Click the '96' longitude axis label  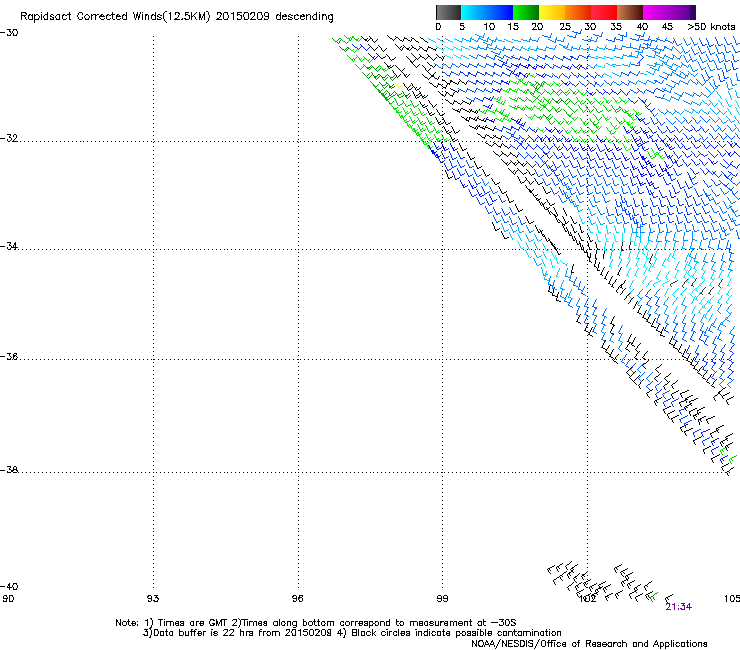point(297,599)
